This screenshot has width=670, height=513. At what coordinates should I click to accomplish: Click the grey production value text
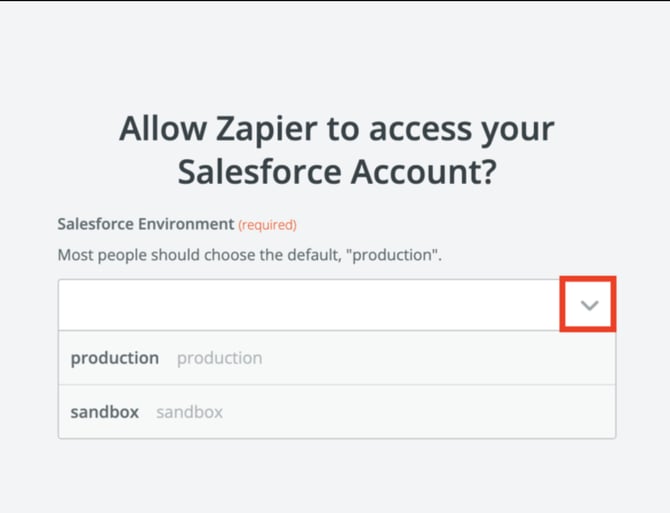click(x=219, y=358)
